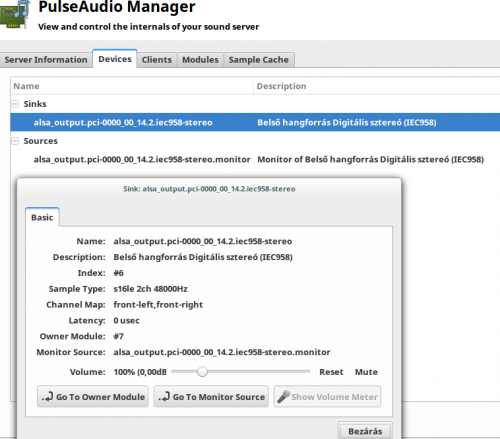
Task: Click Go To Owner Module button
Action: (93, 397)
